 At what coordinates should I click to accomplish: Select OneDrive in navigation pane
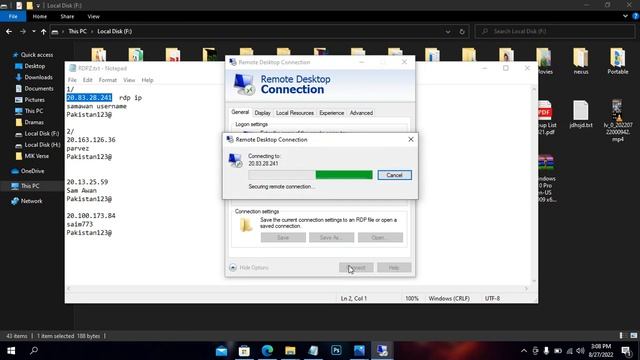pos(28,171)
